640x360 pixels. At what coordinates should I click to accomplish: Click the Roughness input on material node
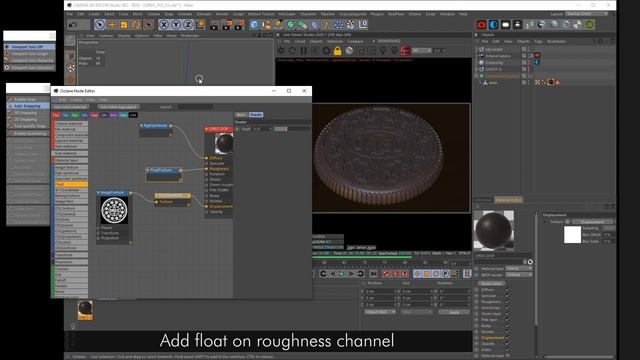pyautogui.click(x=207, y=169)
